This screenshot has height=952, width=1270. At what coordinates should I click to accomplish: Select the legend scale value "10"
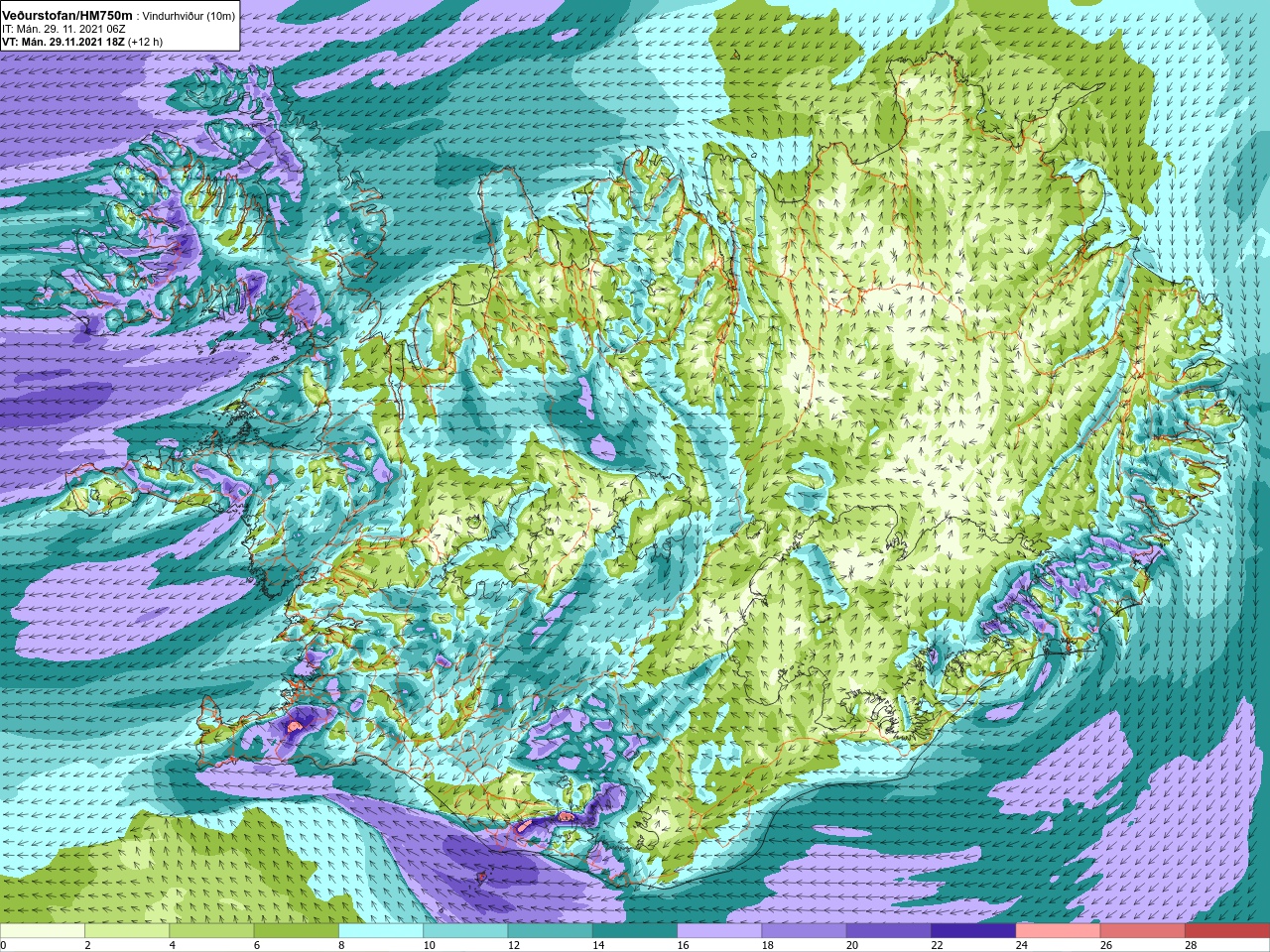[x=429, y=945]
